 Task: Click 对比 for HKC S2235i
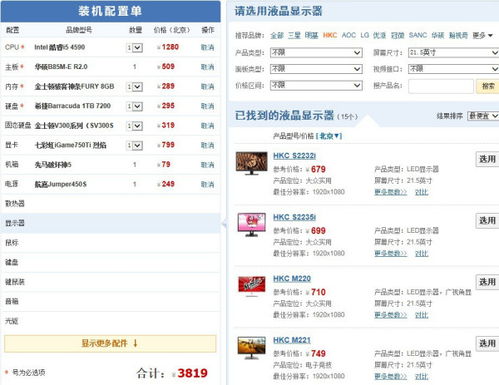(x=421, y=254)
